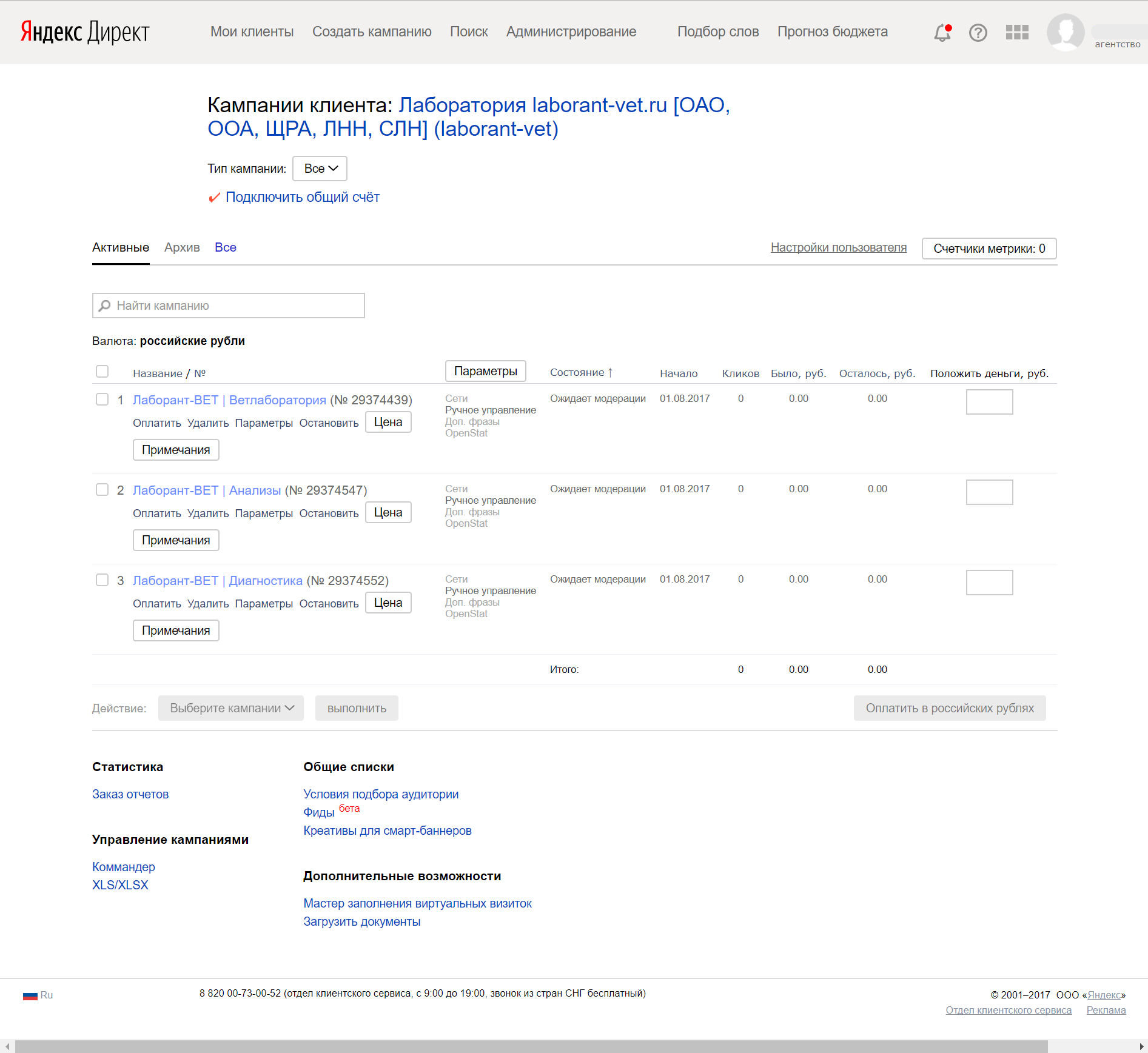The width and height of the screenshot is (1148, 1053).
Task: Click Удалить under Анализы campaign
Action: click(x=208, y=513)
